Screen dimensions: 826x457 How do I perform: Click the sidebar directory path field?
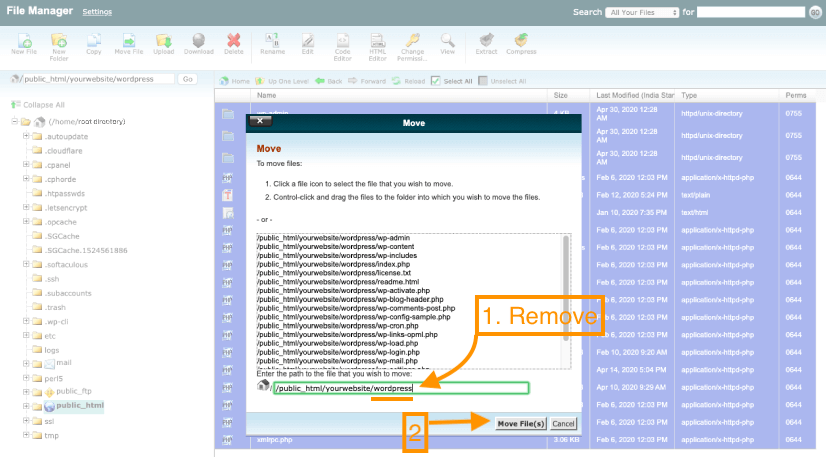98,79
